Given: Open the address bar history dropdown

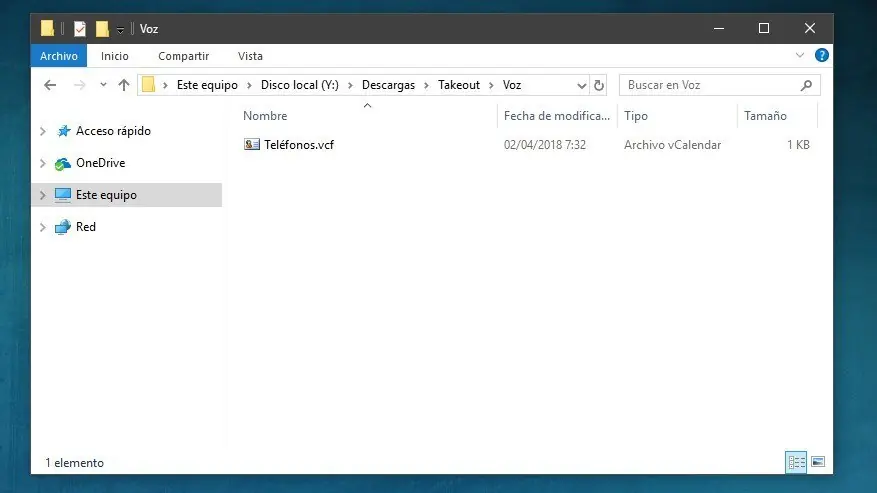Looking at the screenshot, I should 582,86.
